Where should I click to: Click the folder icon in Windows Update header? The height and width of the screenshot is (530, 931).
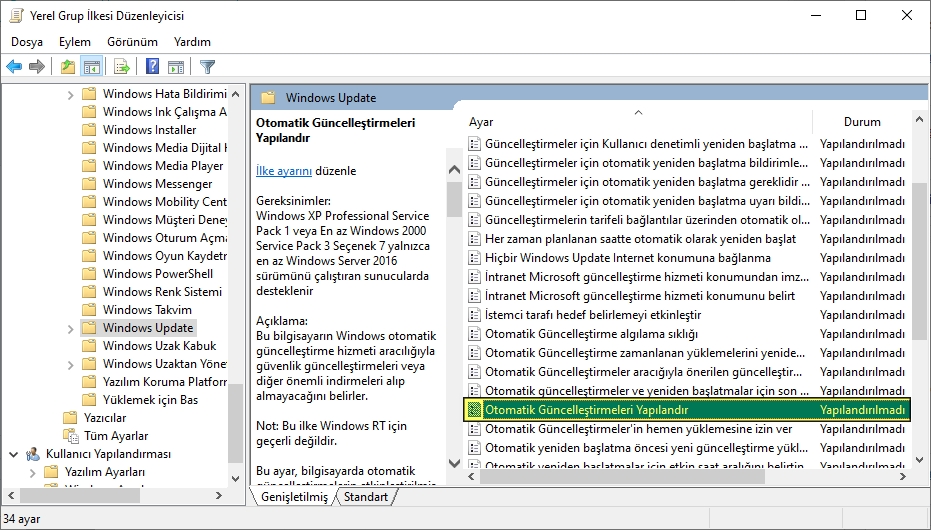(268, 97)
